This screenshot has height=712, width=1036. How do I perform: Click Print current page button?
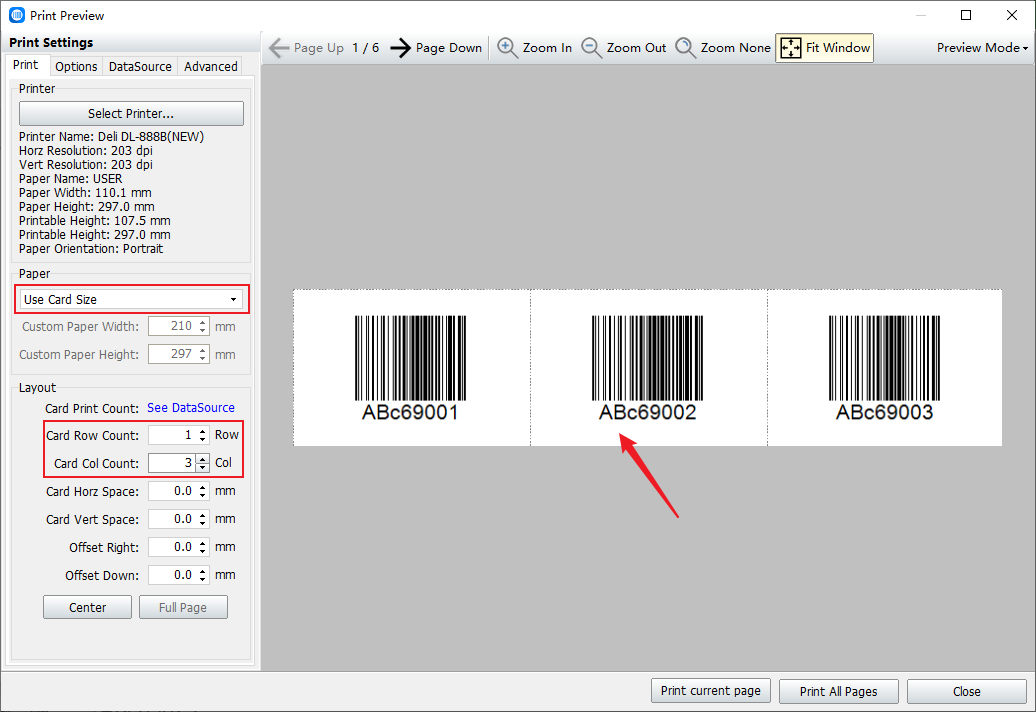tap(711, 691)
